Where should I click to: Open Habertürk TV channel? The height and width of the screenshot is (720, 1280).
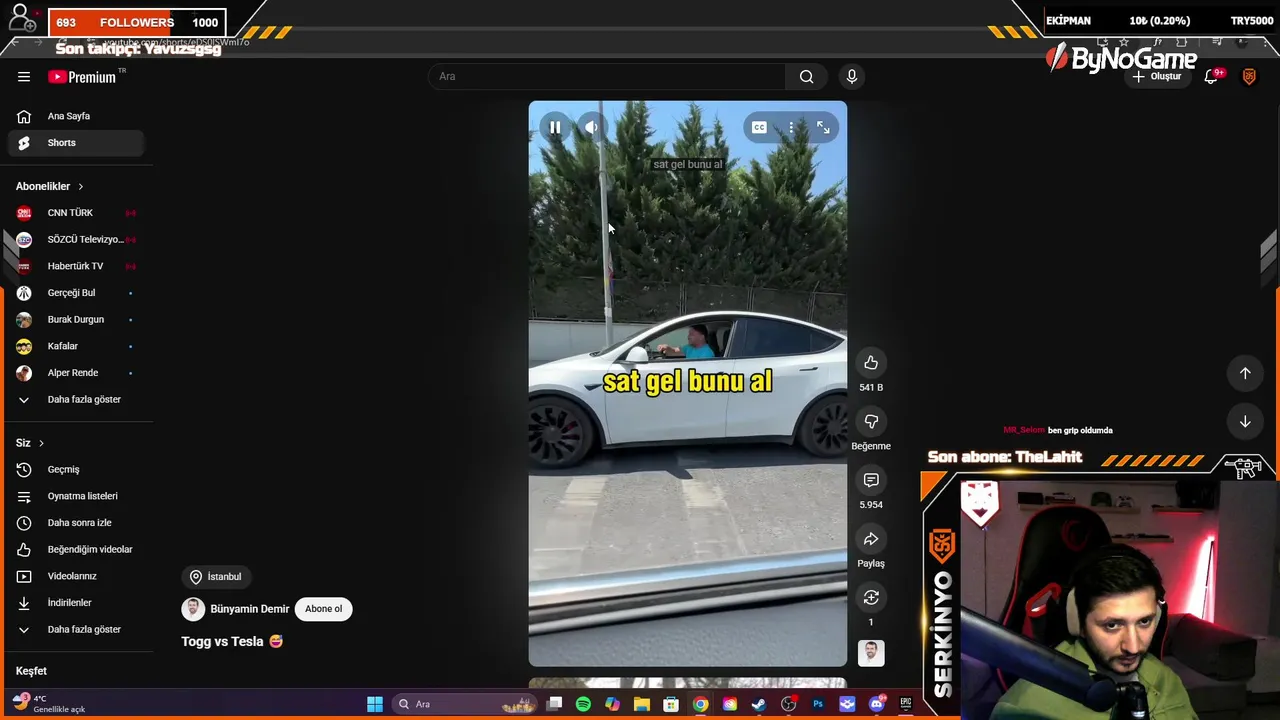(x=76, y=266)
